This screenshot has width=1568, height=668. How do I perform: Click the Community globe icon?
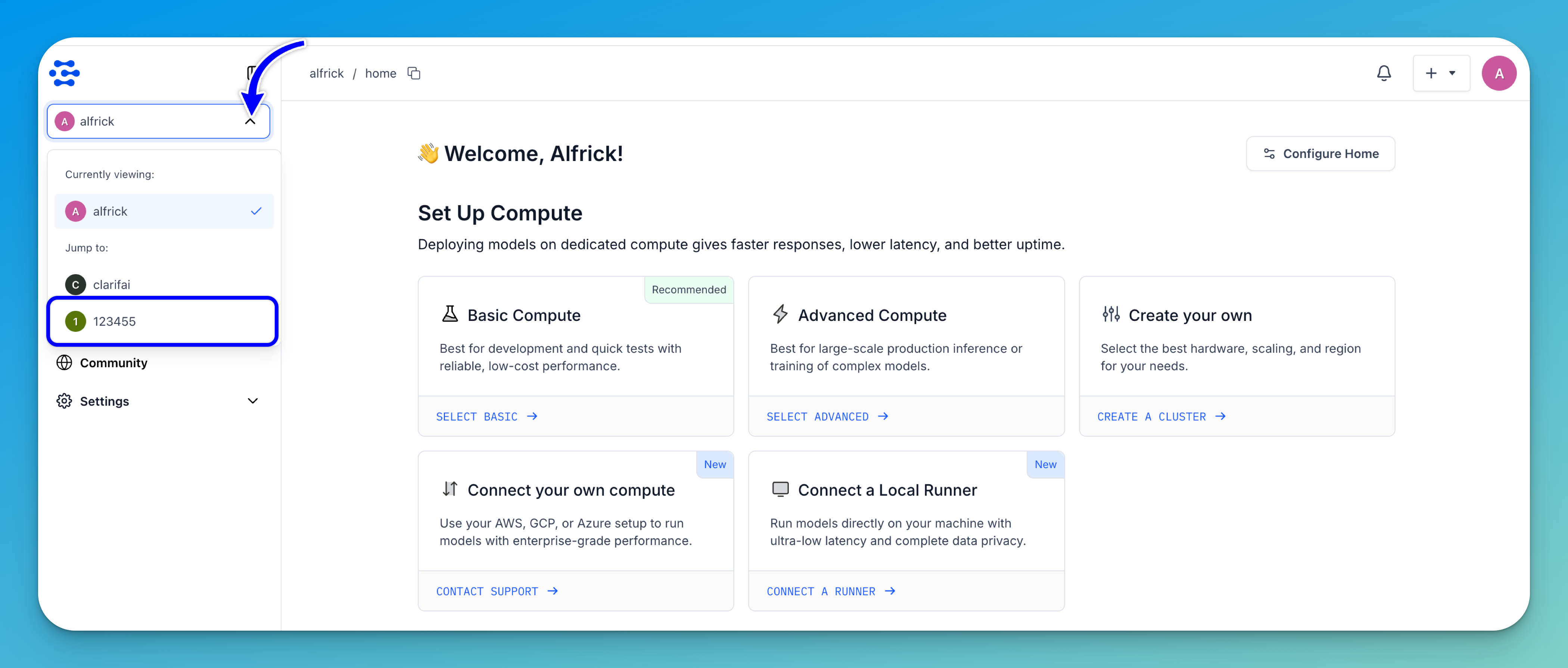click(x=64, y=363)
